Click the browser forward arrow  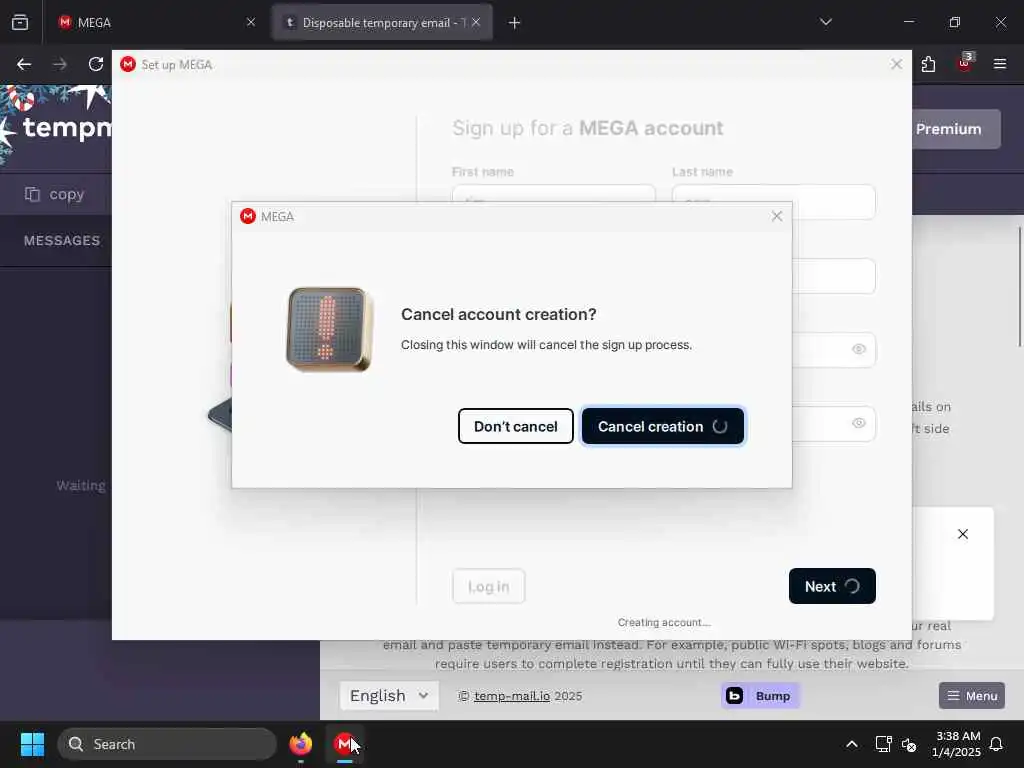60,64
